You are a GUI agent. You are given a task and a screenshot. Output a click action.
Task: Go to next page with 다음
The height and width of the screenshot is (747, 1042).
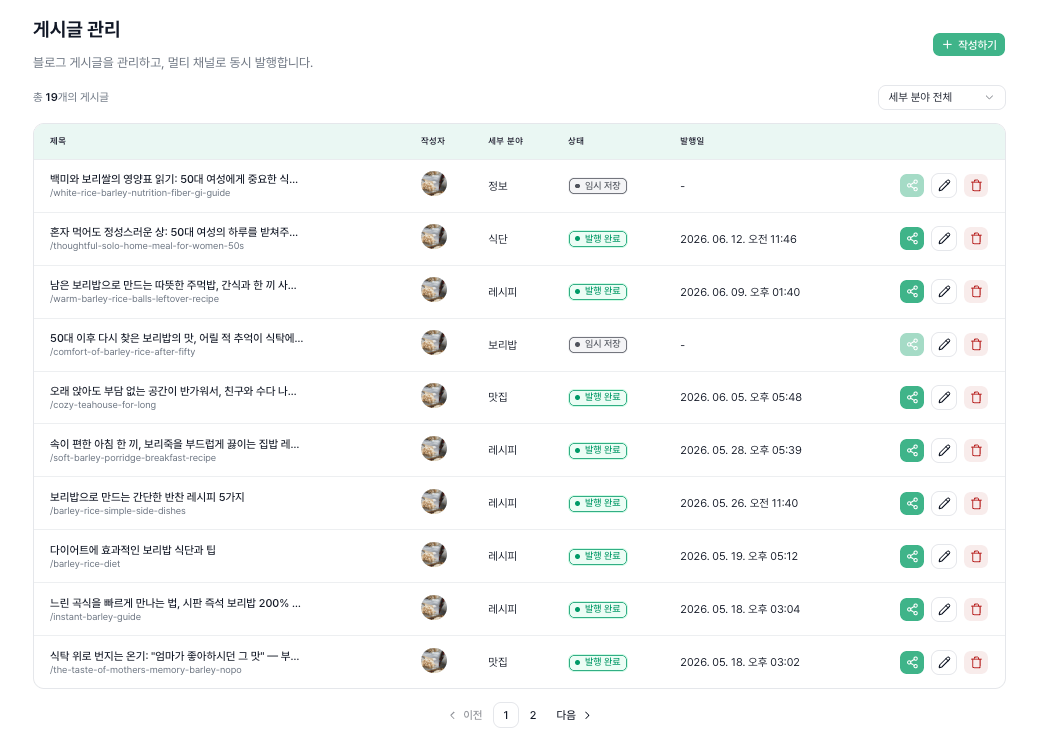pyautogui.click(x=573, y=715)
